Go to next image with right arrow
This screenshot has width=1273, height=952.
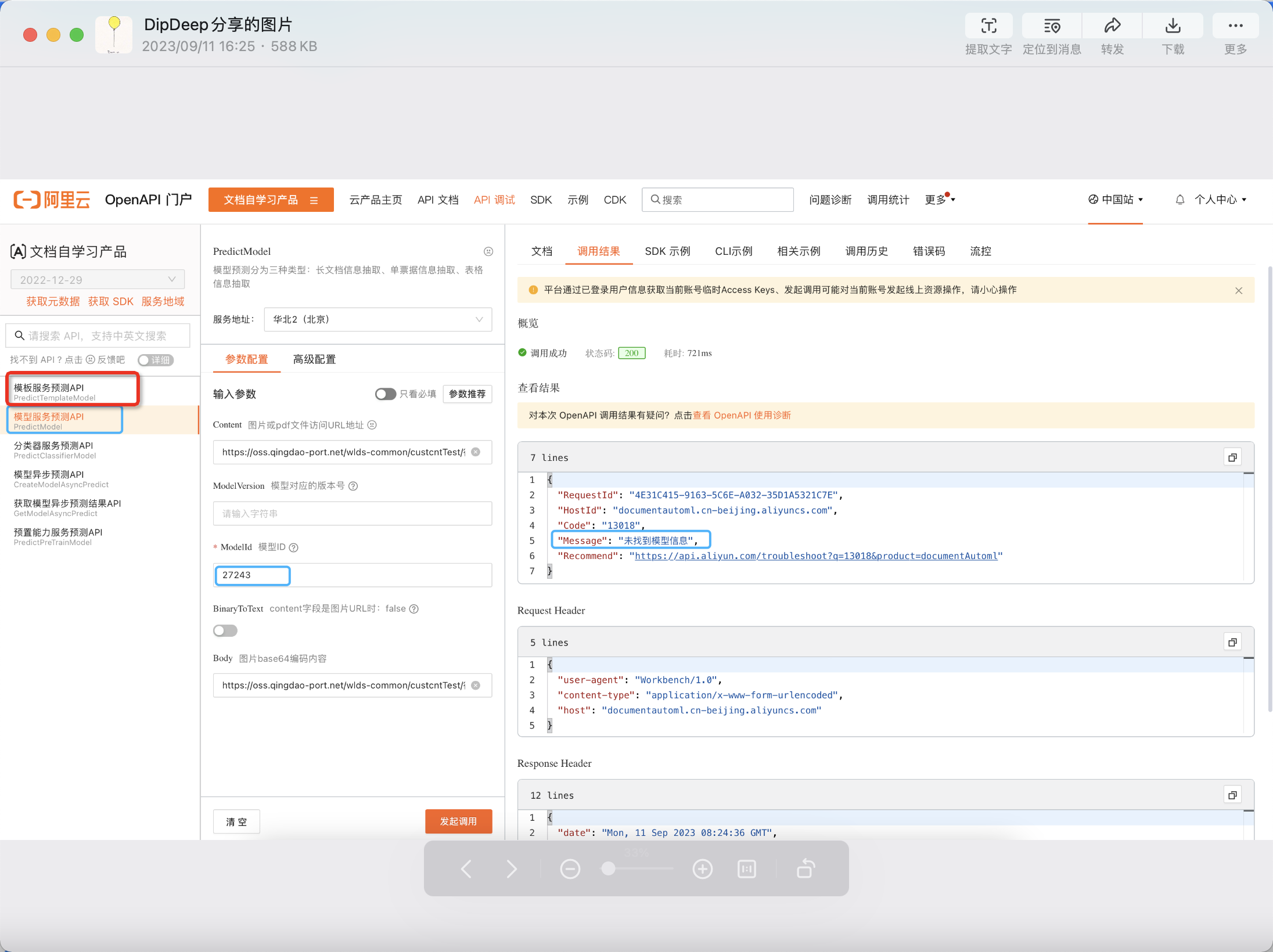[511, 869]
